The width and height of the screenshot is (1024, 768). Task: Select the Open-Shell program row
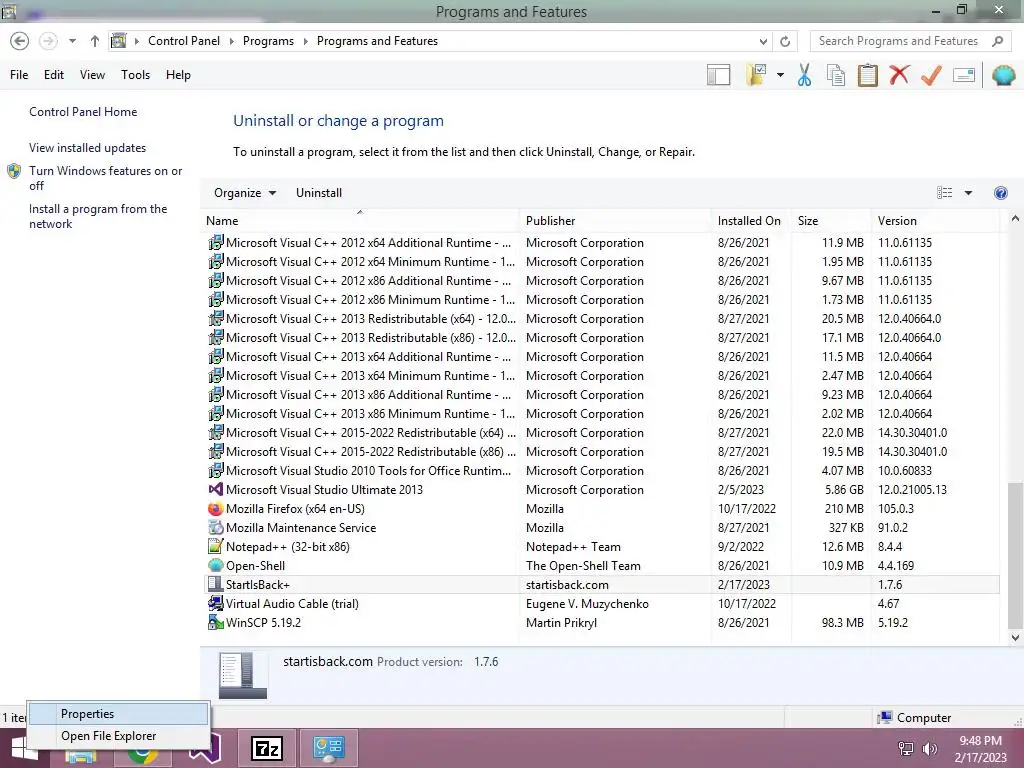point(601,566)
